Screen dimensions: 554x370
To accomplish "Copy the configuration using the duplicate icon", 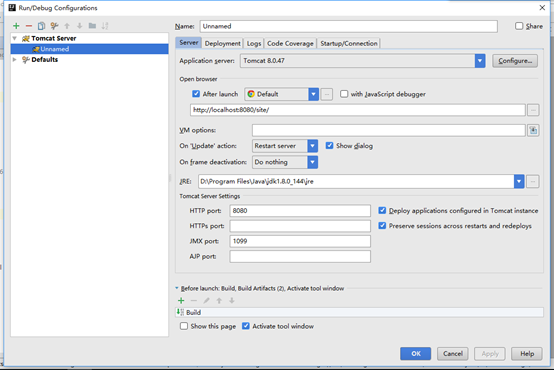I will coord(41,26).
